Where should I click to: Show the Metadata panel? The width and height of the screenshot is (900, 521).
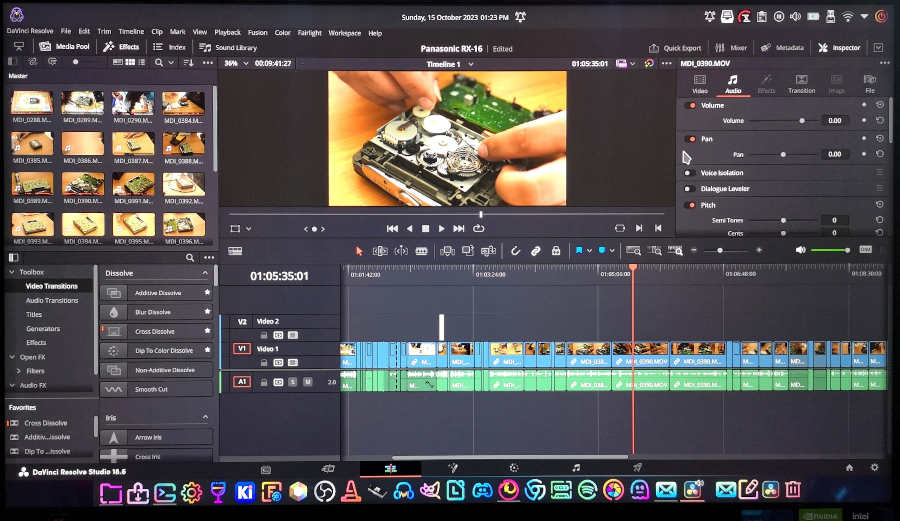pos(782,48)
